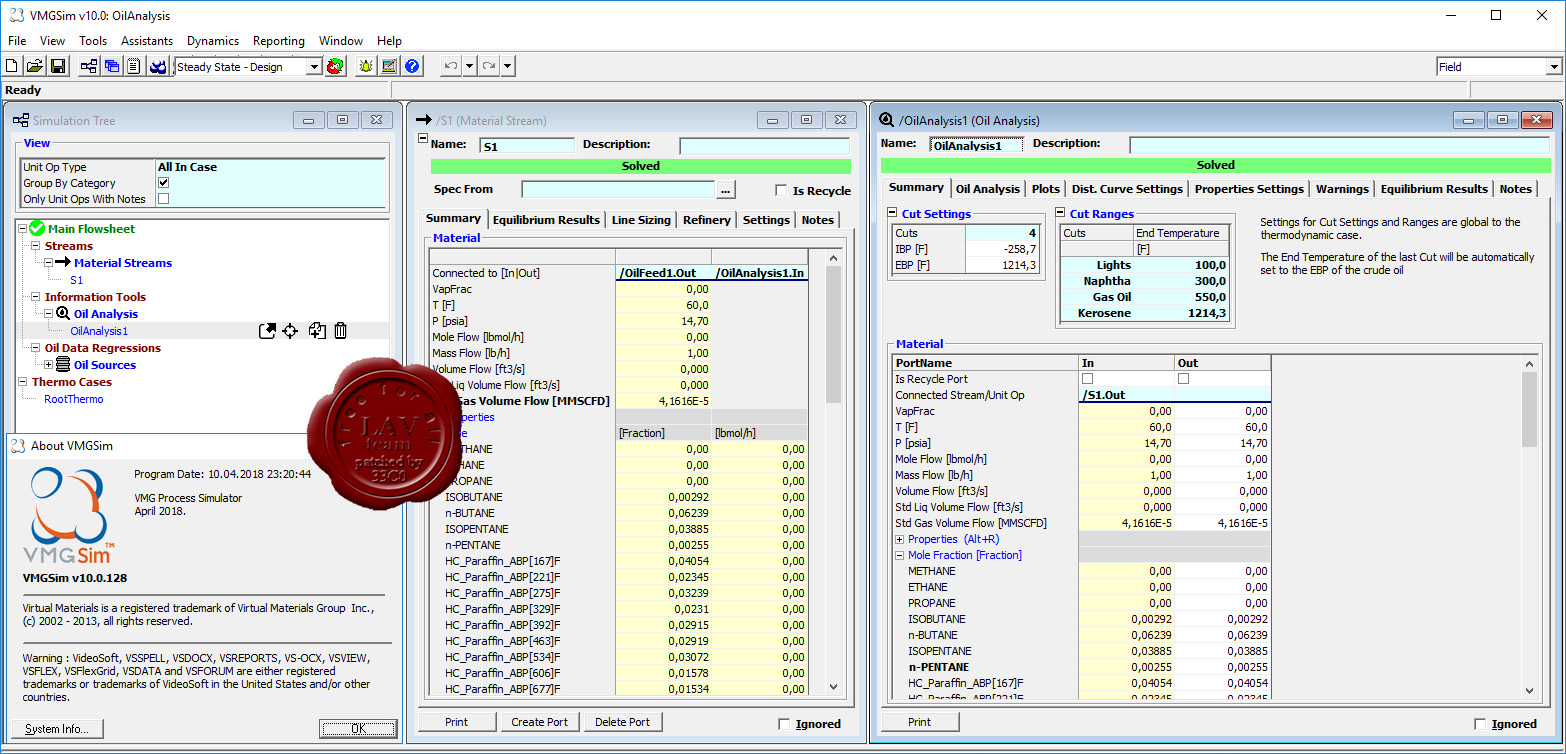This screenshot has height=754, width=1566.
Task: Click the cascading windows toolbar icon
Action: click(x=111, y=66)
